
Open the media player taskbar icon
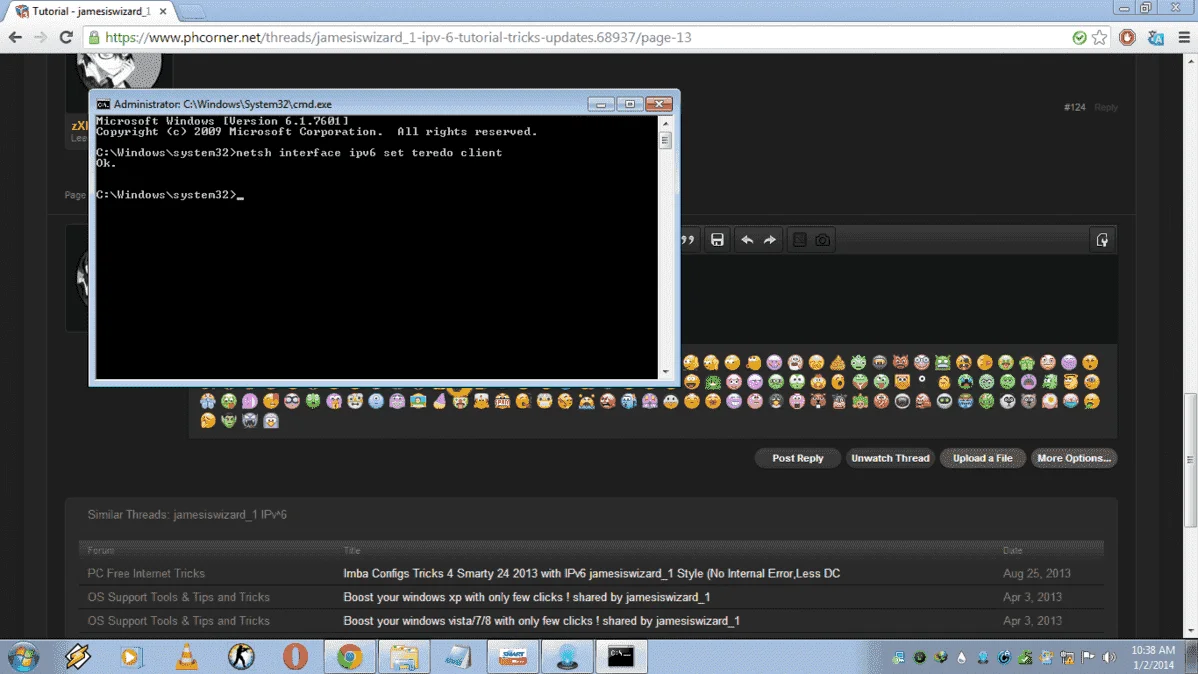(131, 656)
